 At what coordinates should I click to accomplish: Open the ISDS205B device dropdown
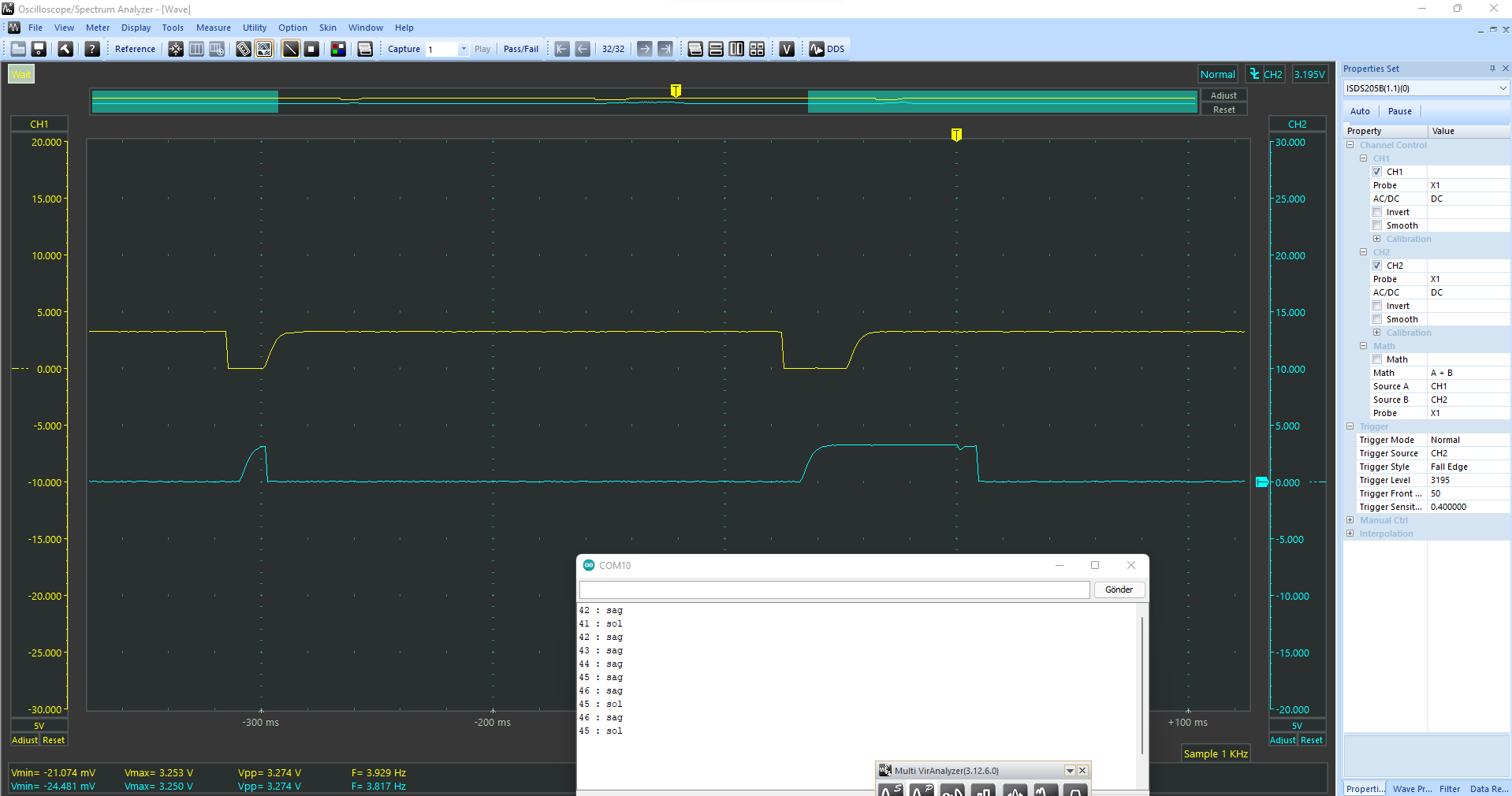pos(1503,88)
